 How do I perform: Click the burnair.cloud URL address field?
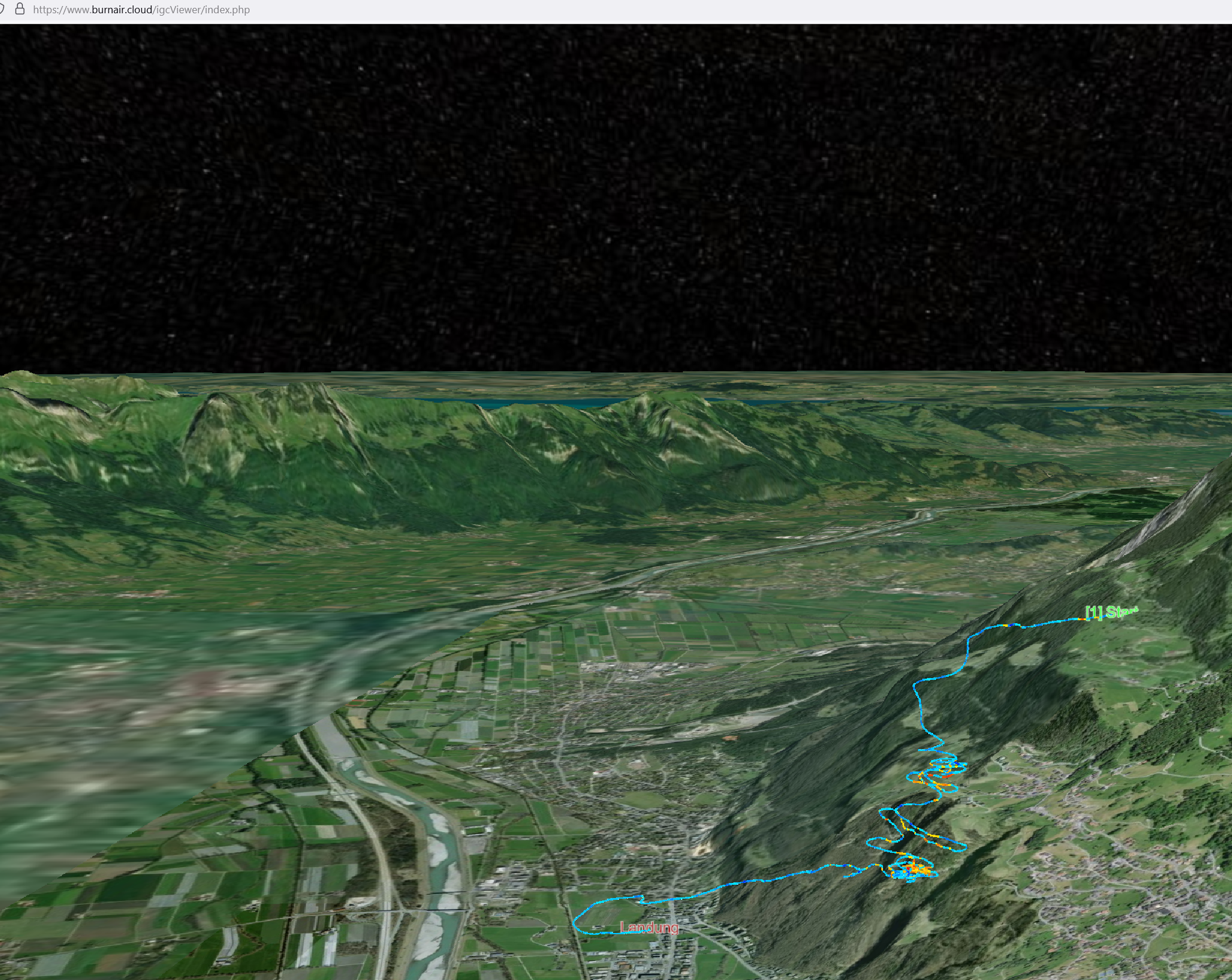(x=141, y=10)
